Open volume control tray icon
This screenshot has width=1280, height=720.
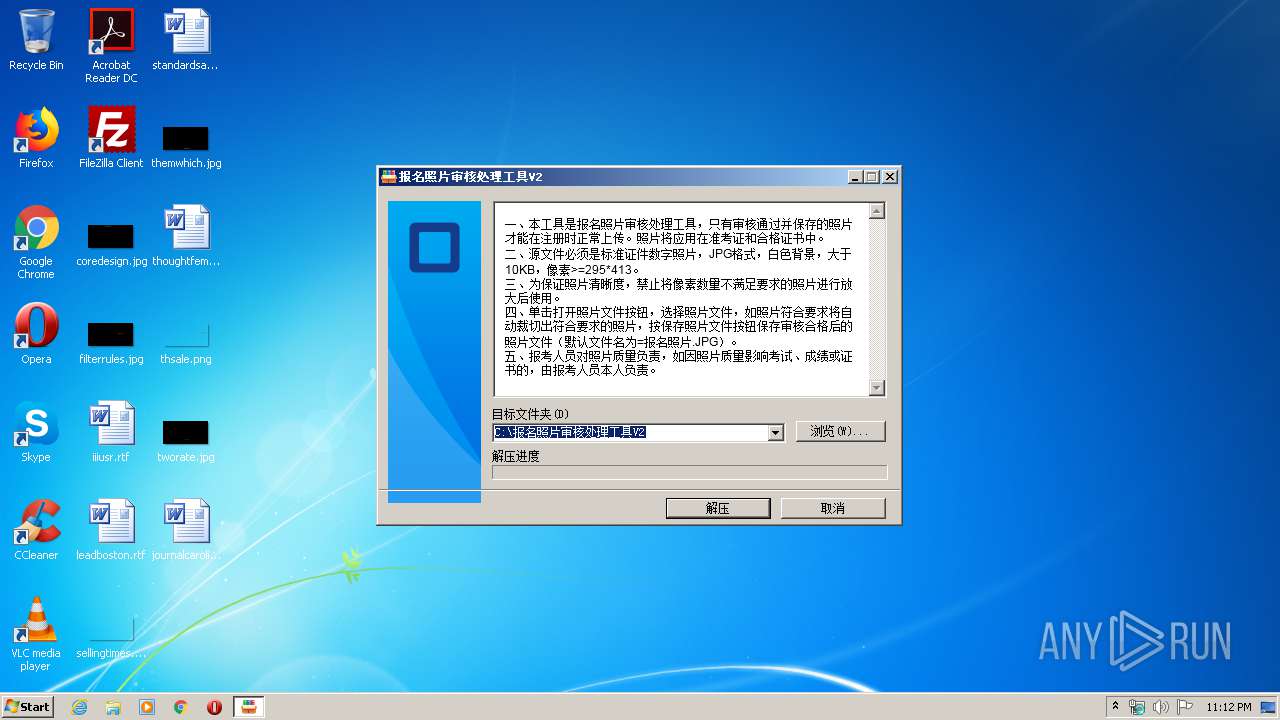pyautogui.click(x=1161, y=707)
